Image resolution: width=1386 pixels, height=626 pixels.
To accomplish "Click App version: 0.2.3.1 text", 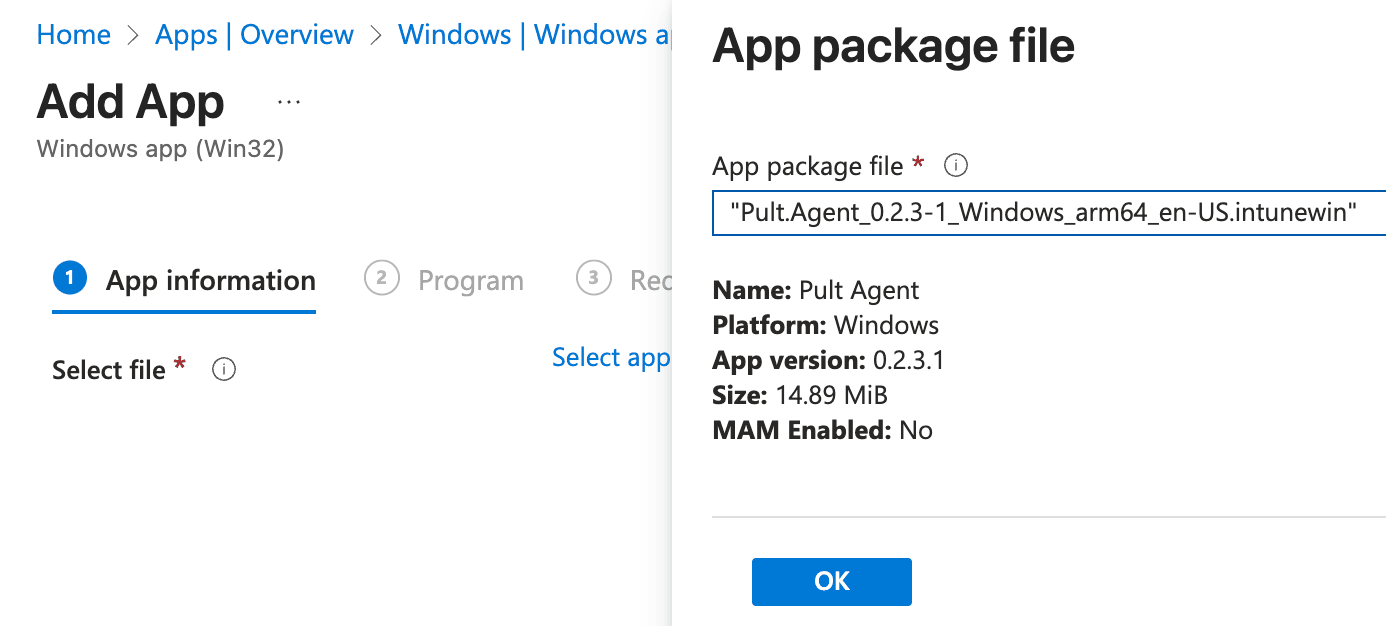I will pyautogui.click(x=828, y=360).
